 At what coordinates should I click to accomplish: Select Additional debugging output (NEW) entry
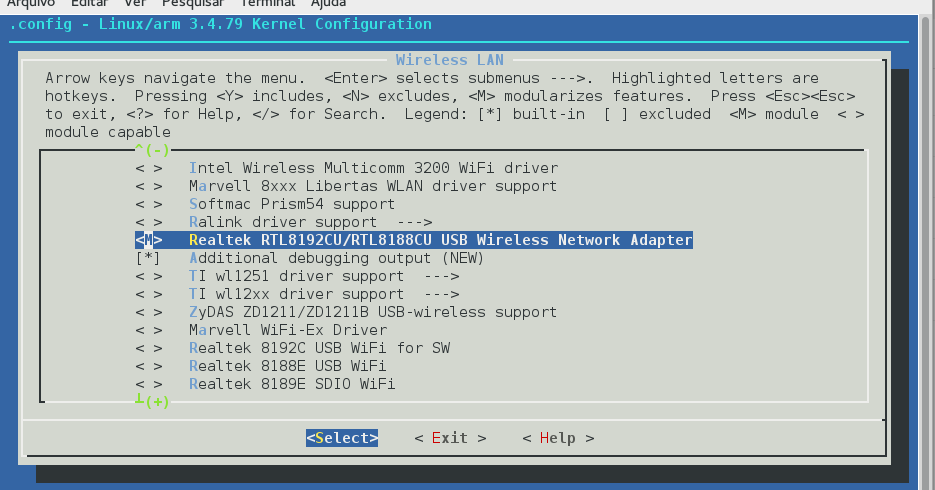336,258
